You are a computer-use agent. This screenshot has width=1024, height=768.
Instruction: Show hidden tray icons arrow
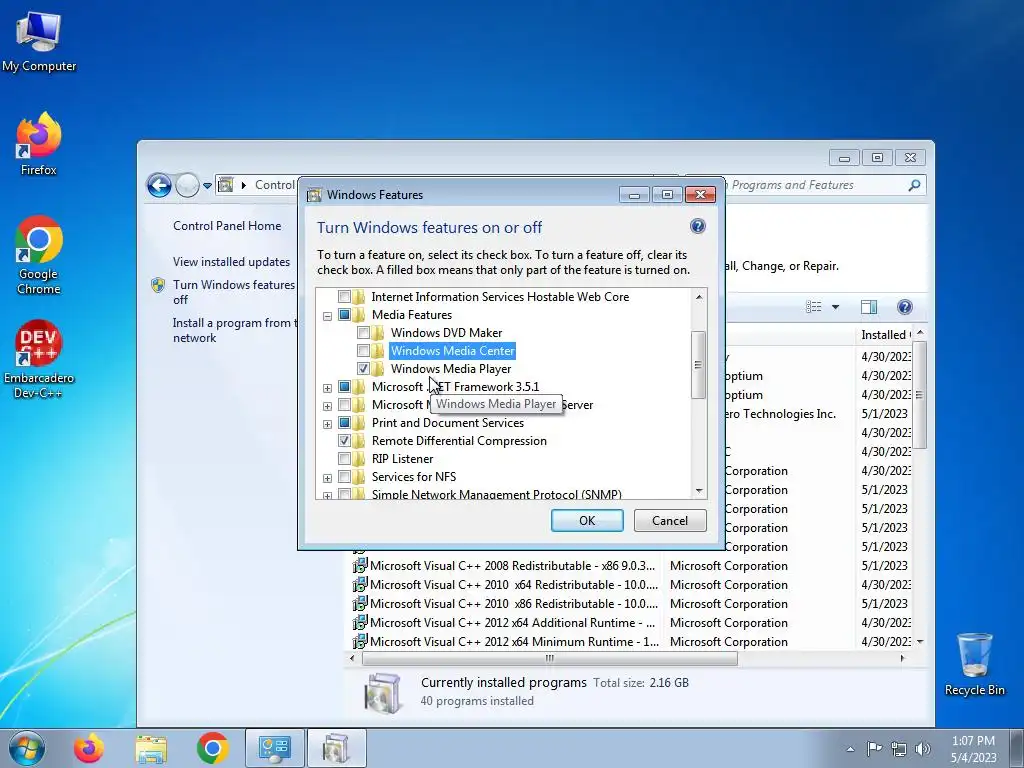(850, 749)
